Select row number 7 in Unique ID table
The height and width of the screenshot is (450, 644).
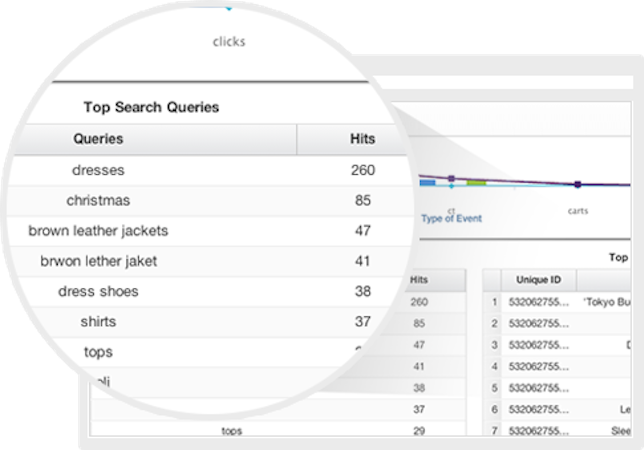click(494, 431)
